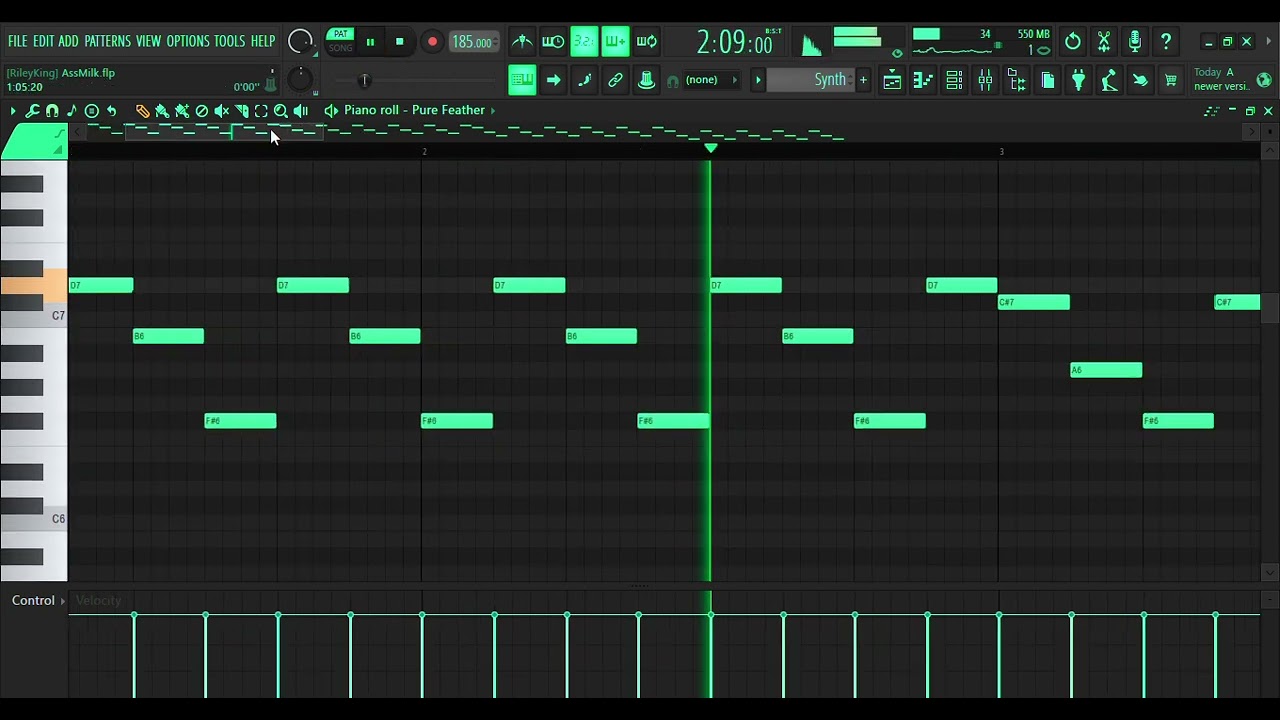The width and height of the screenshot is (1280, 720).
Task: Open the Piano roll view button
Action: (x=923, y=80)
